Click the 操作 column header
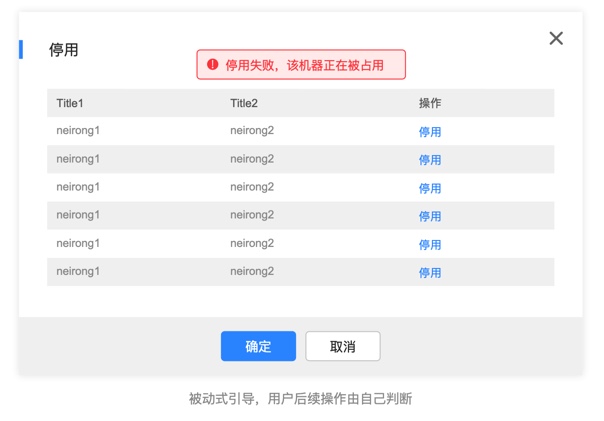This screenshot has height=421, width=604. pyautogui.click(x=430, y=103)
